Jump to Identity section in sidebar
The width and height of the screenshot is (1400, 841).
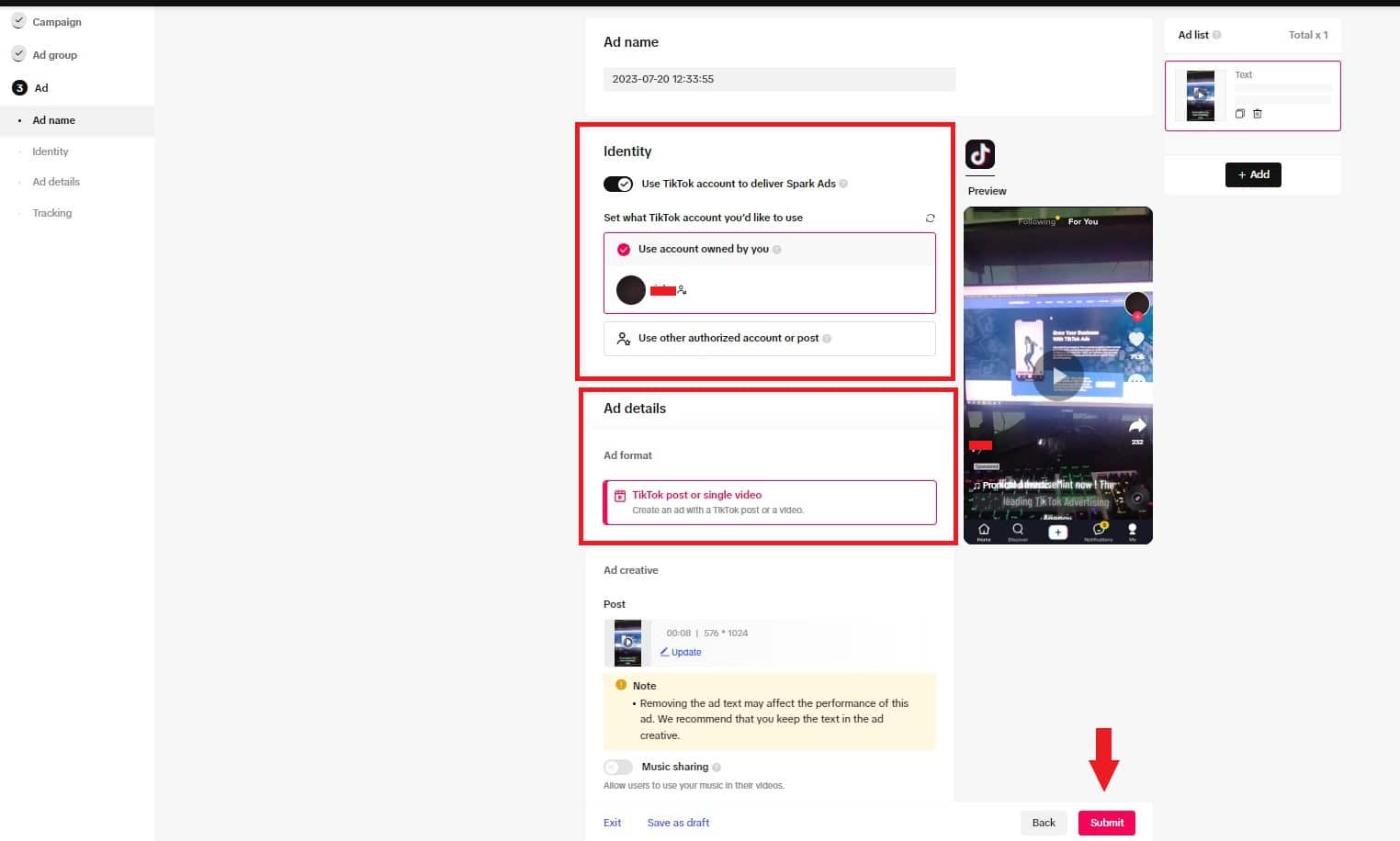click(x=51, y=151)
